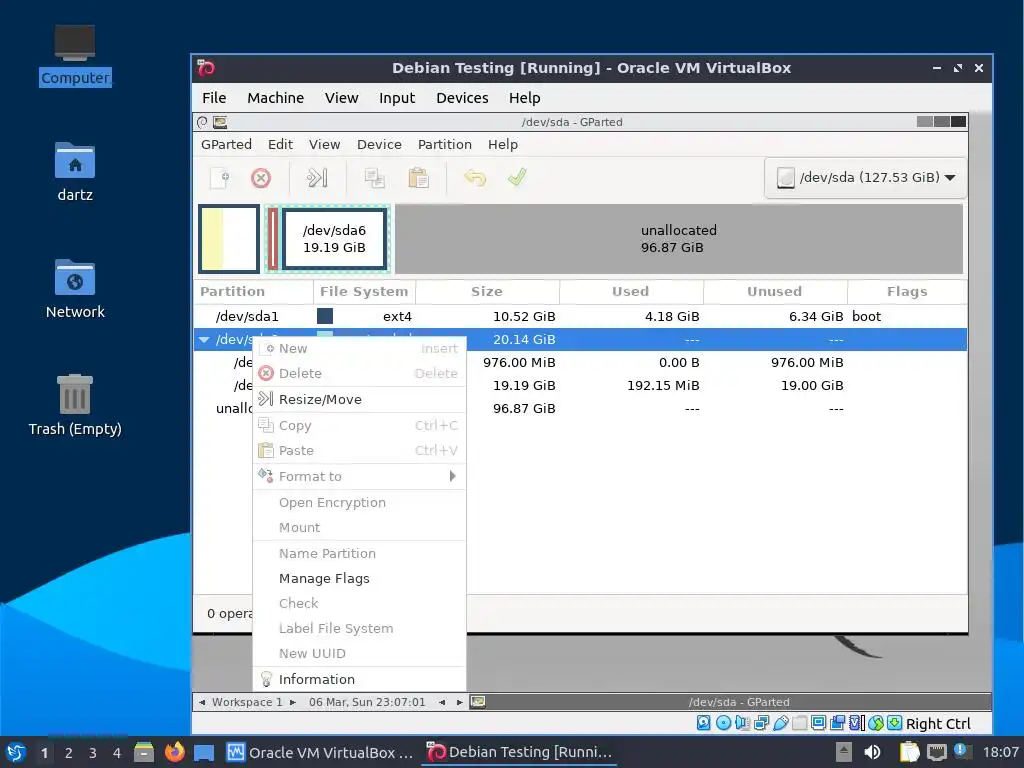This screenshot has height=768, width=1024.
Task: Click the volume icon in system tray
Action: pos(872,752)
